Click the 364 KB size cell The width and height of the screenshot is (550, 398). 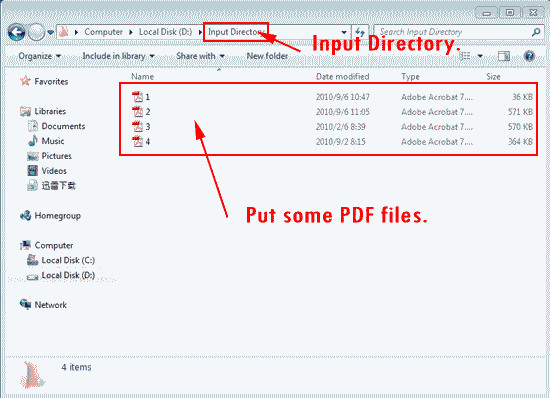click(x=521, y=142)
